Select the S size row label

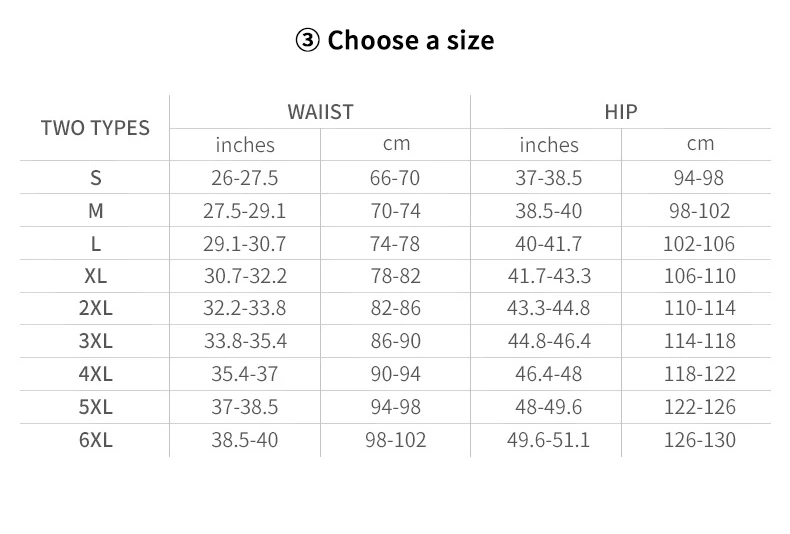click(x=96, y=178)
